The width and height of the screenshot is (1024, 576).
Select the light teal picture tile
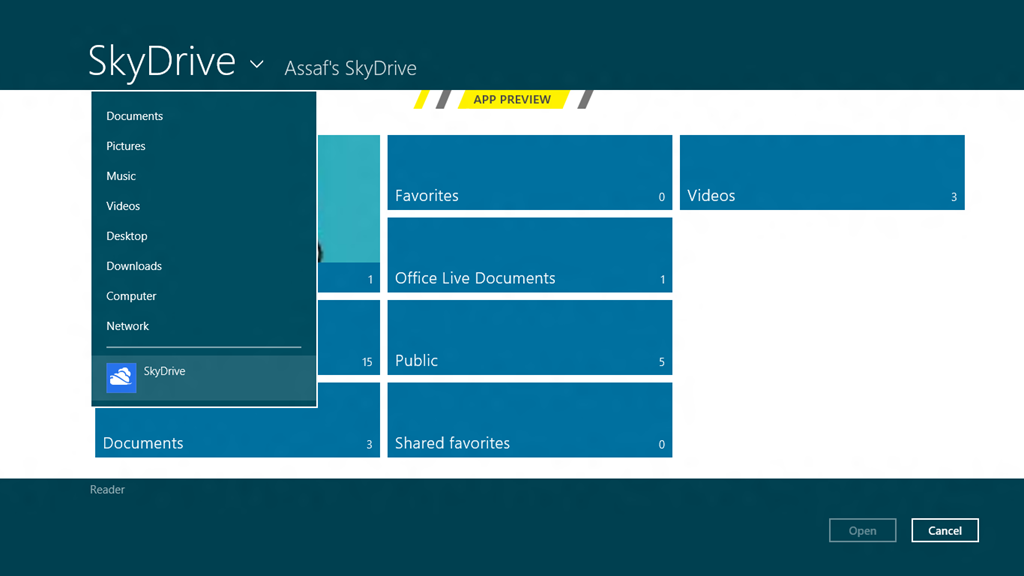(349, 213)
